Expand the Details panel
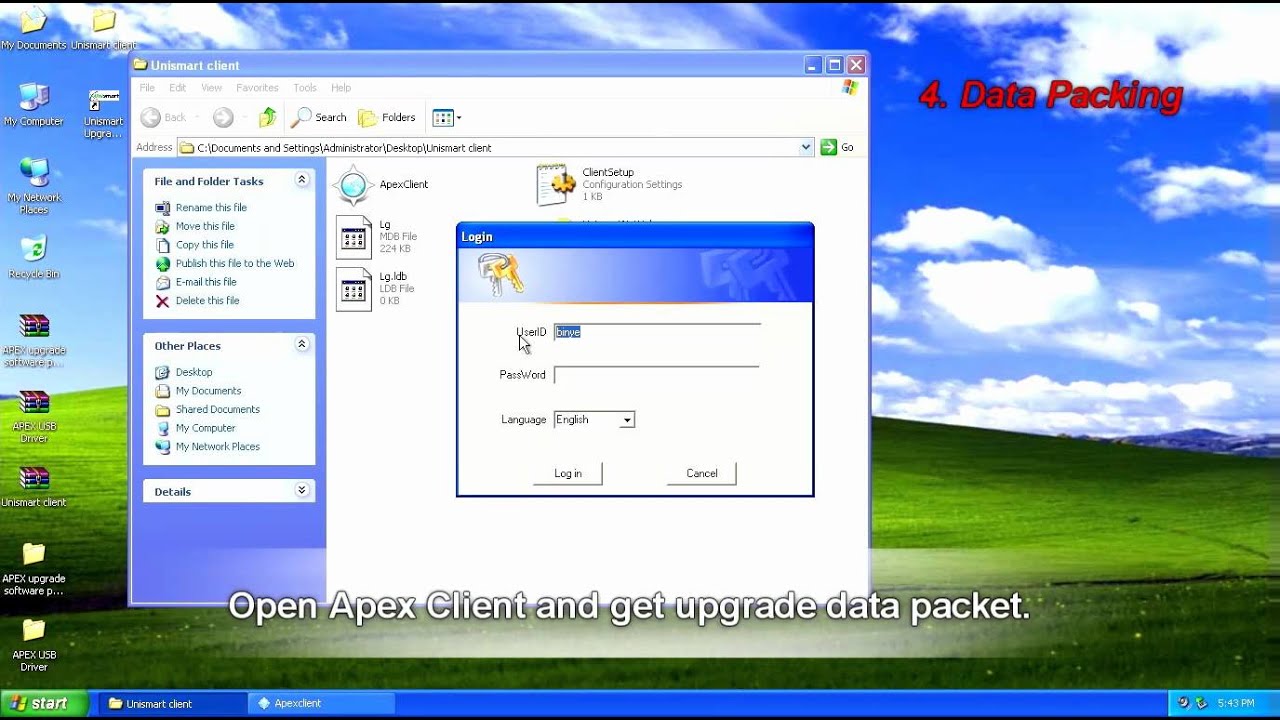1280x720 pixels. click(301, 491)
